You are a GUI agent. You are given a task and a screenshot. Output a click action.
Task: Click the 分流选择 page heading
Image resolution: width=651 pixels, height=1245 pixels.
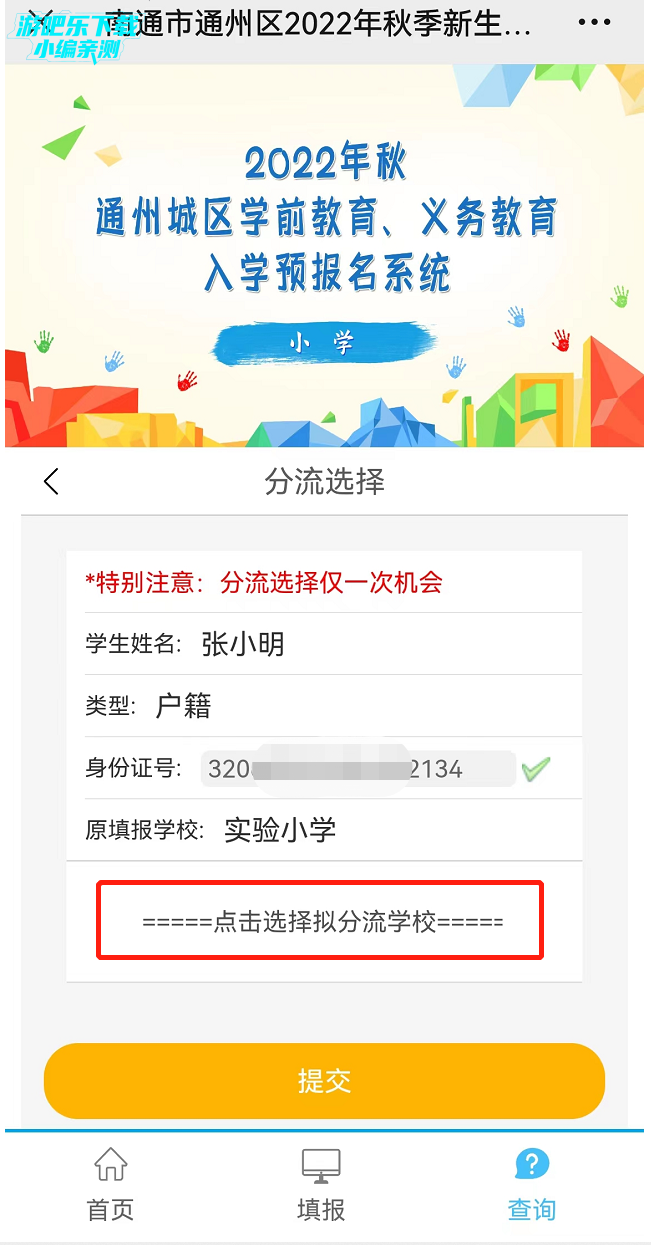point(324,481)
